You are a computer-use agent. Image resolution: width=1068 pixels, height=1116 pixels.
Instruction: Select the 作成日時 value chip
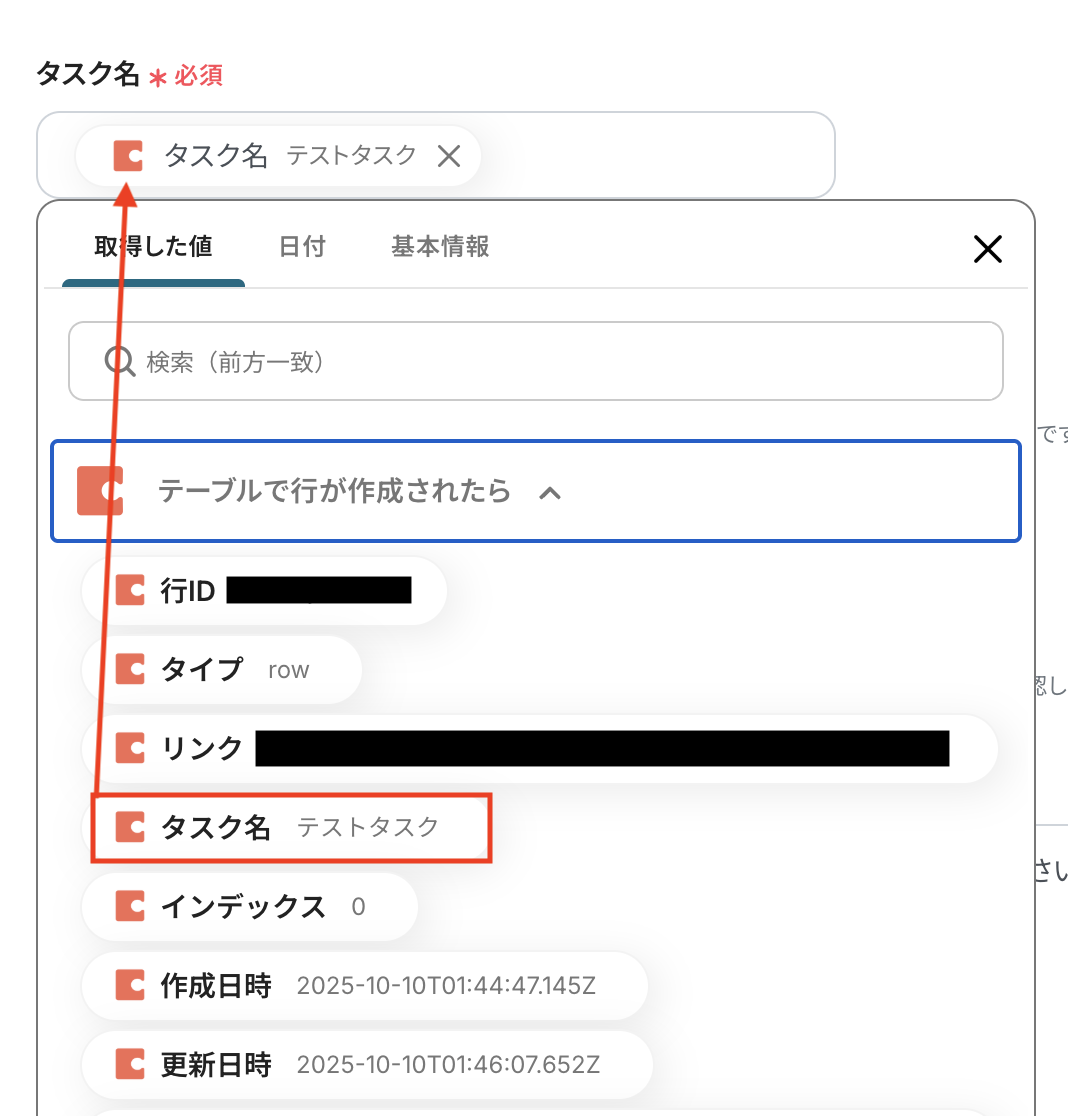(365, 986)
